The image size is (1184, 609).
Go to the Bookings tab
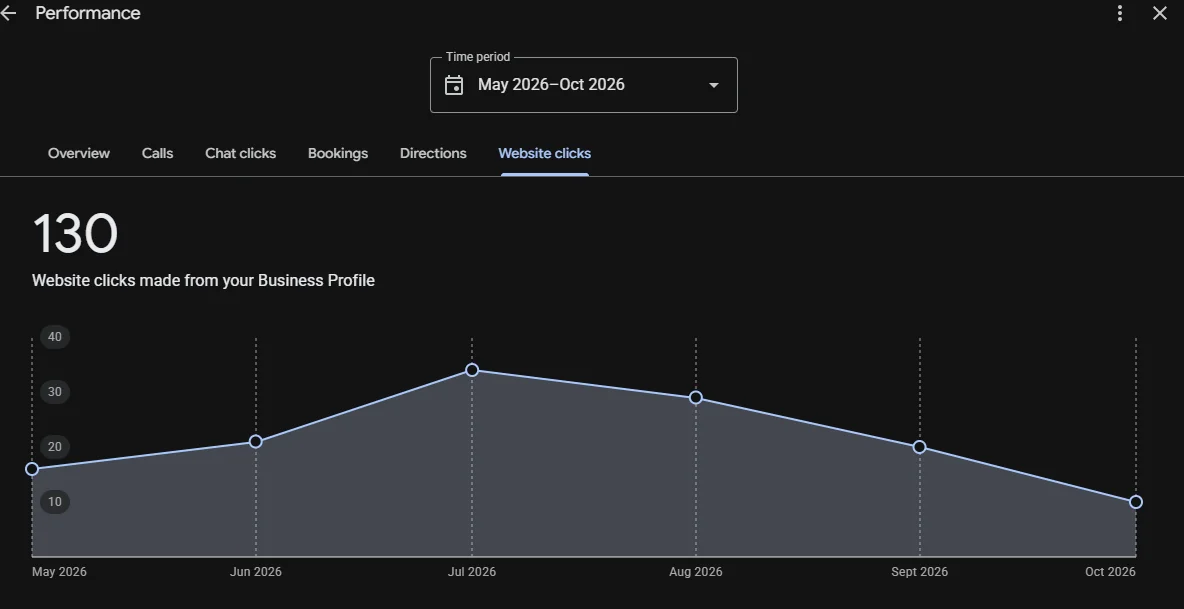click(x=338, y=153)
